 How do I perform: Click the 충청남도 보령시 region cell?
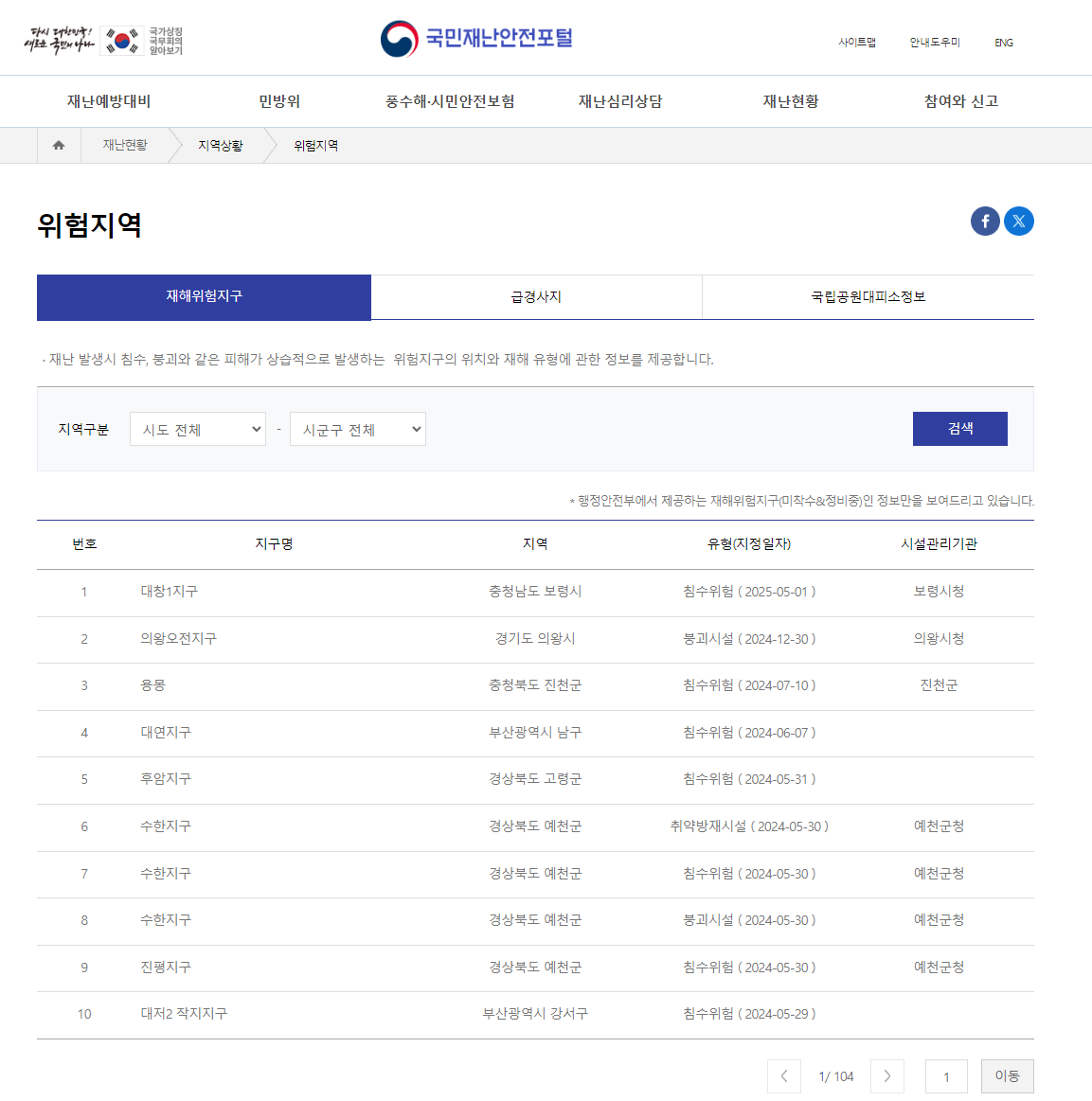click(x=535, y=592)
